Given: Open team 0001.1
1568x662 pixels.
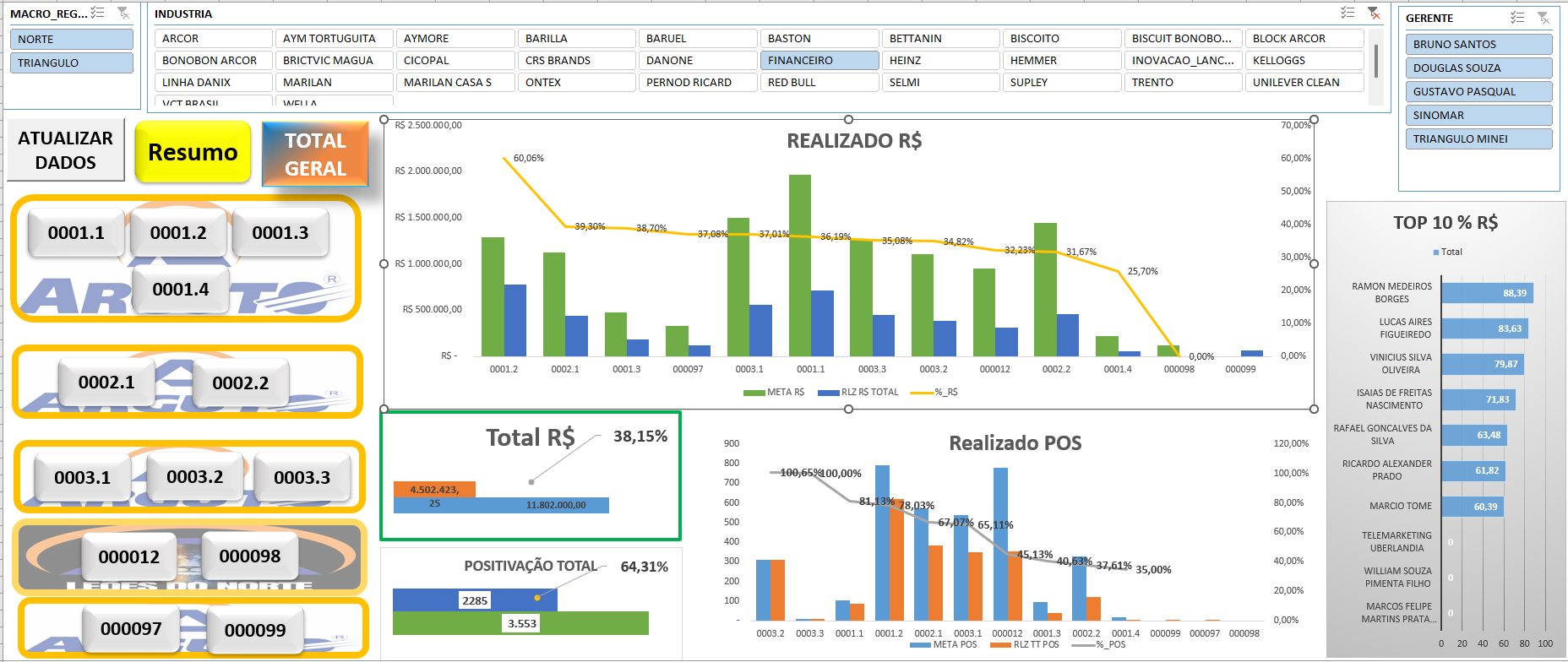Looking at the screenshot, I should tap(76, 233).
